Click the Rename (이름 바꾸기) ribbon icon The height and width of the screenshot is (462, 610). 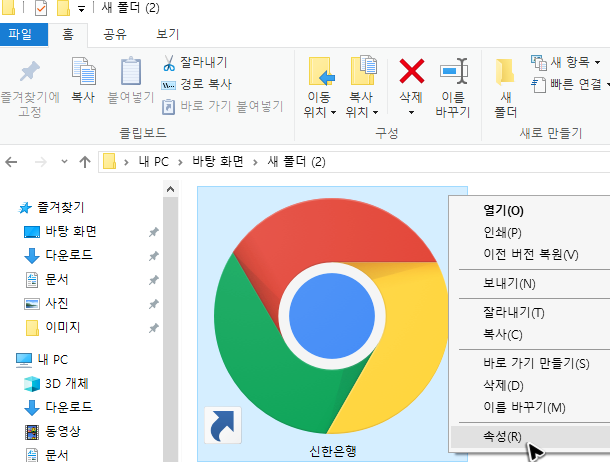coord(454,71)
